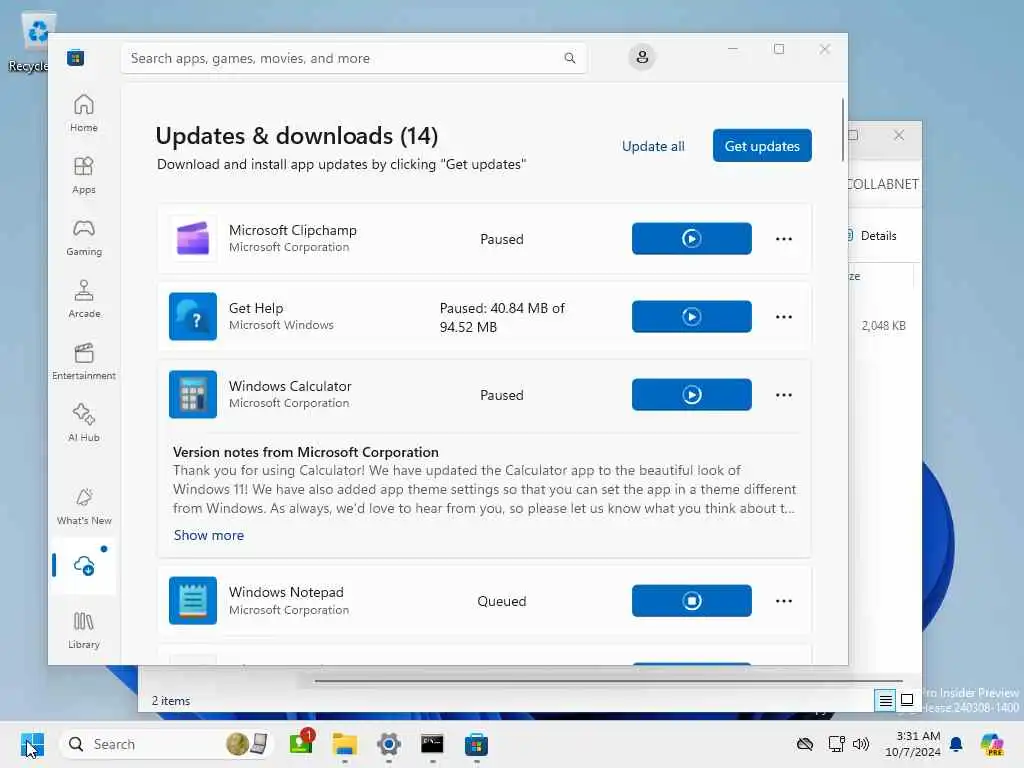Click the taskbar Search box
Viewport: 1024px width, 768px height.
coord(167,744)
